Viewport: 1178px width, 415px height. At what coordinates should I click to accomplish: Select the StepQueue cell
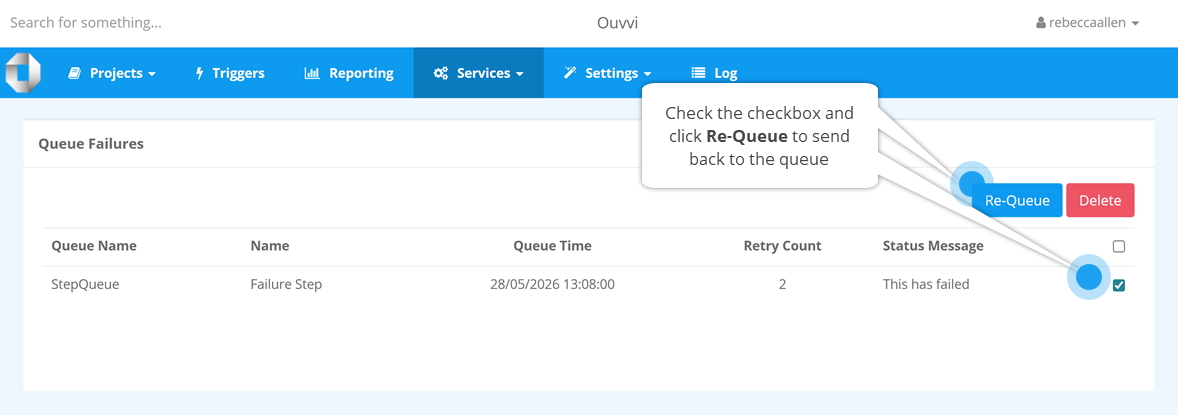(x=85, y=285)
